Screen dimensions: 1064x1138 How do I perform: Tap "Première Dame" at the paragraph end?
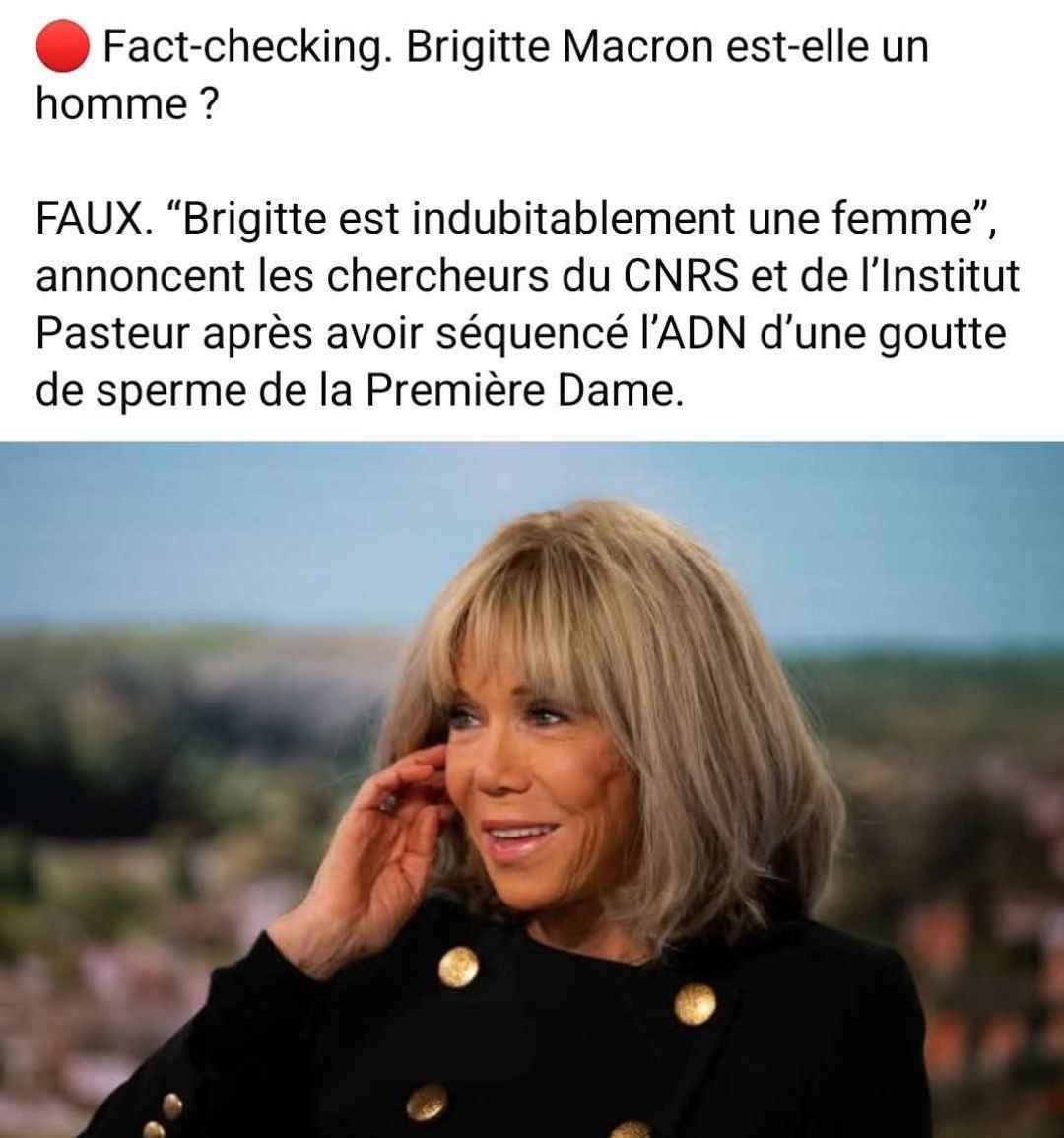coord(524,391)
